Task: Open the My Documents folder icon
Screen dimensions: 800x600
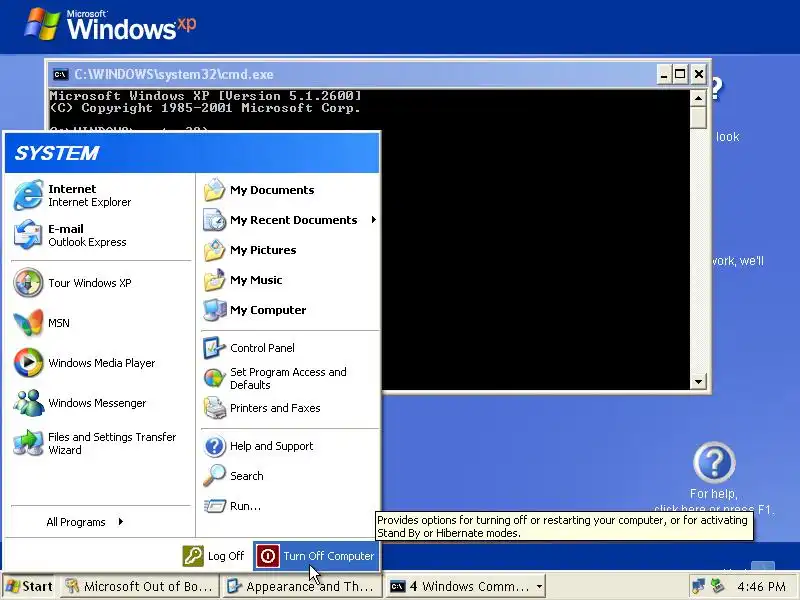Action: pos(214,190)
